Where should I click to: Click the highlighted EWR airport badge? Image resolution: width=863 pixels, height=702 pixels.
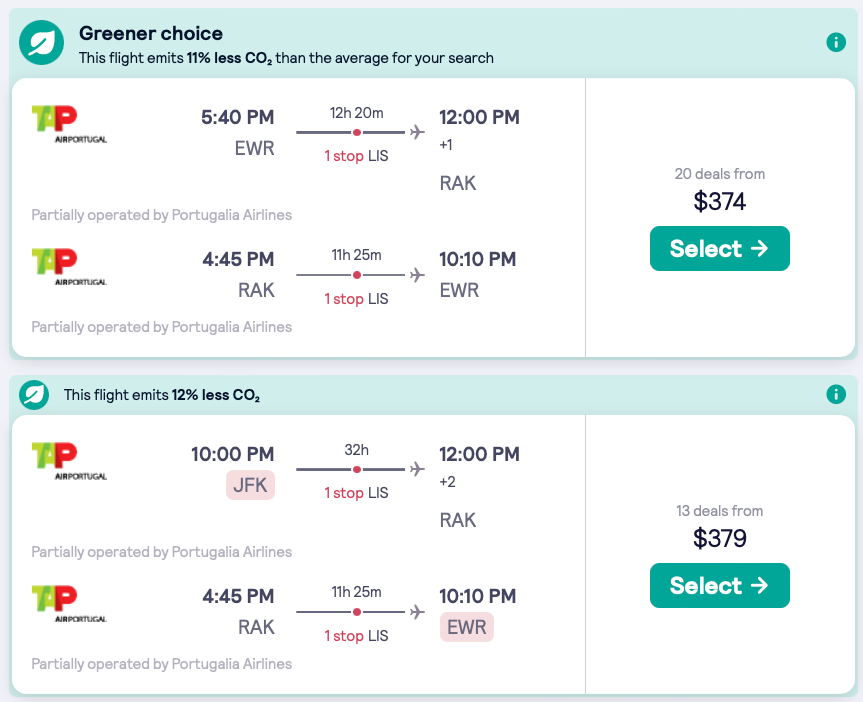pyautogui.click(x=466, y=627)
